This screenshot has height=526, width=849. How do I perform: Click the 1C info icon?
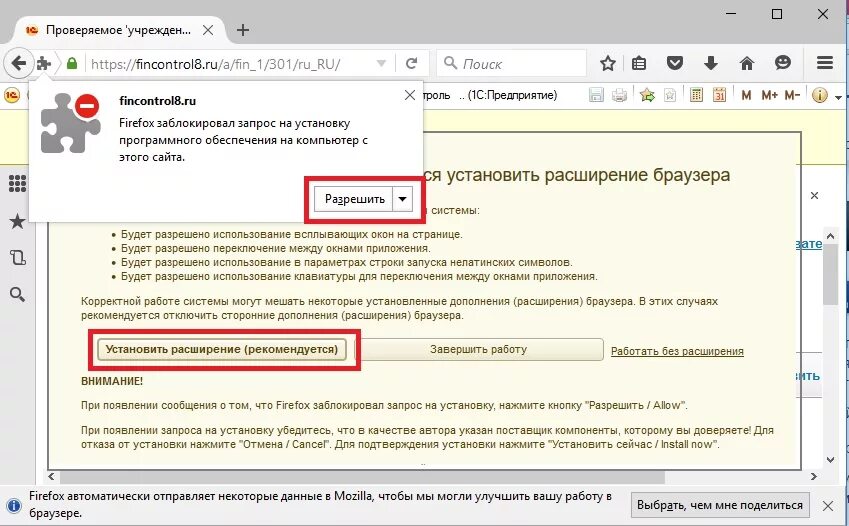820,95
